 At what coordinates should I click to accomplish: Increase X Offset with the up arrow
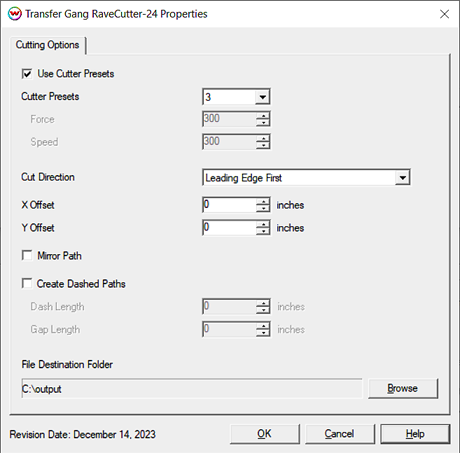263,201
